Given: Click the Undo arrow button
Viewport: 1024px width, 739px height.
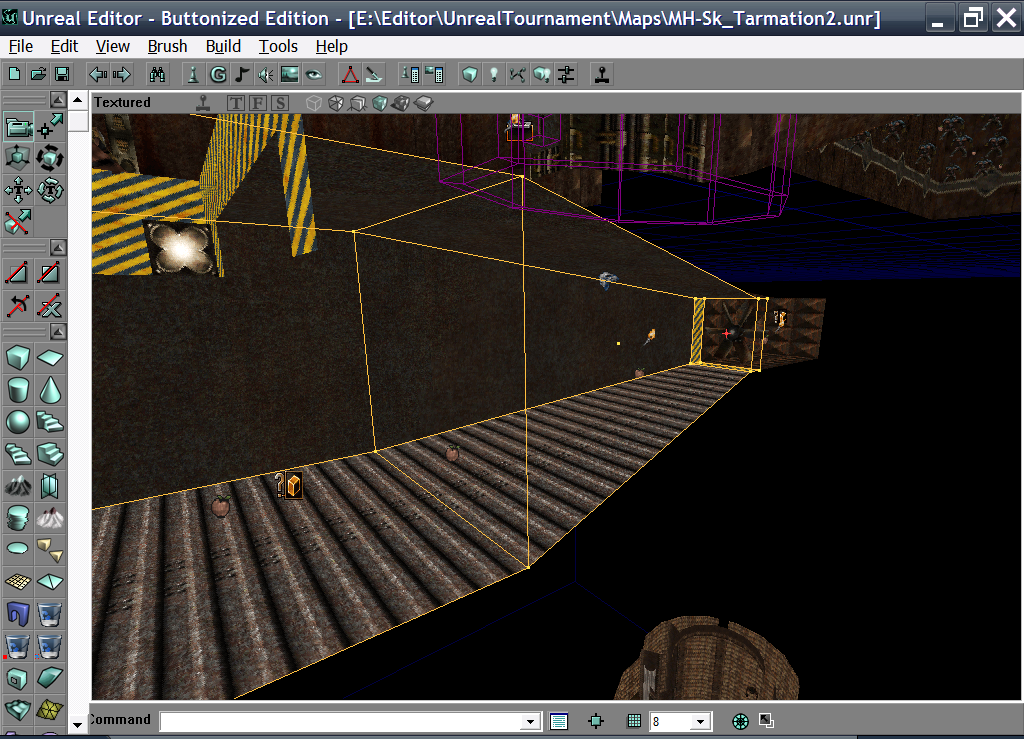Looking at the screenshot, I should (x=97, y=73).
